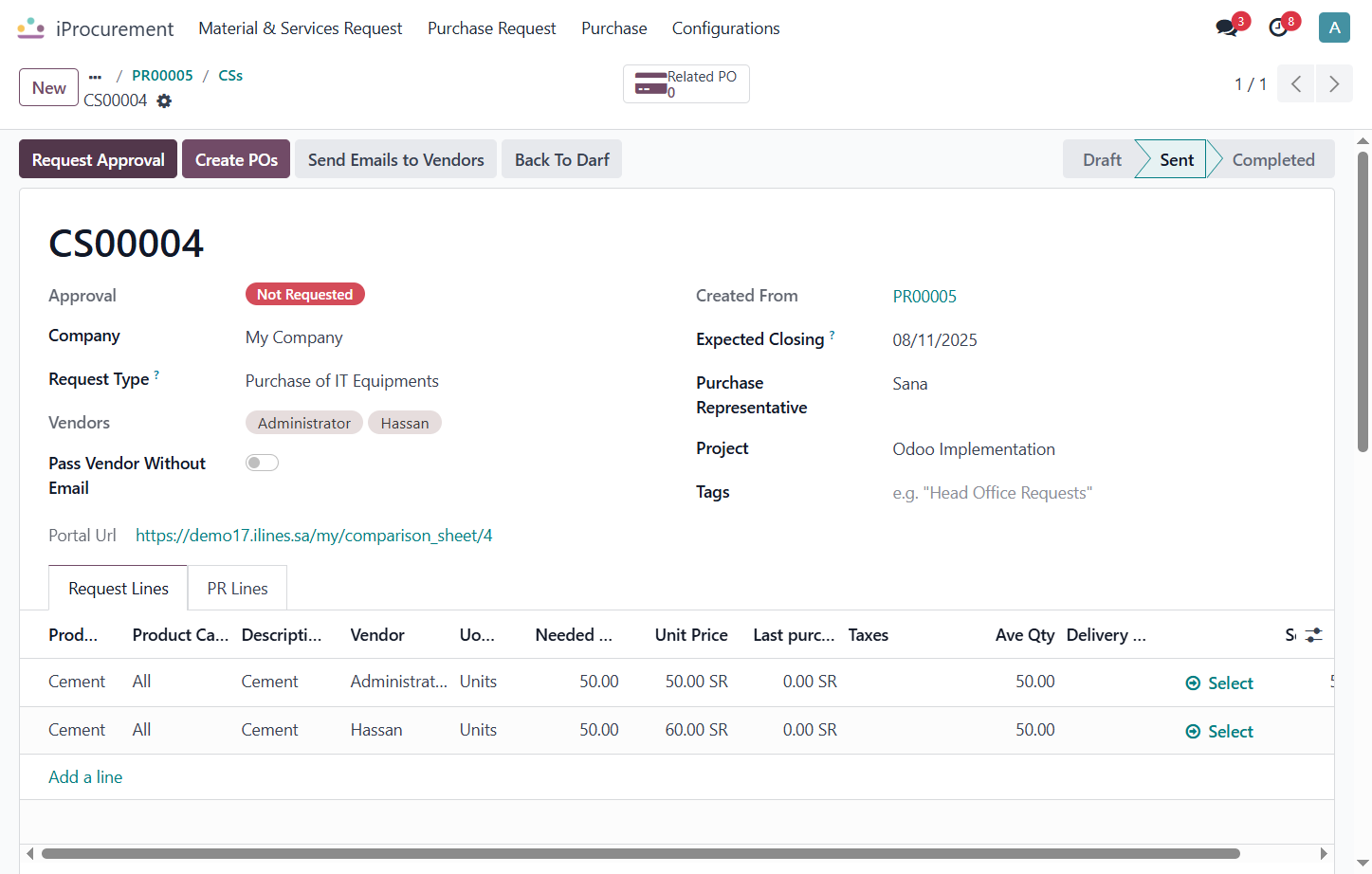This screenshot has width=1372, height=874.
Task: Click Add a line link
Action: [85, 777]
